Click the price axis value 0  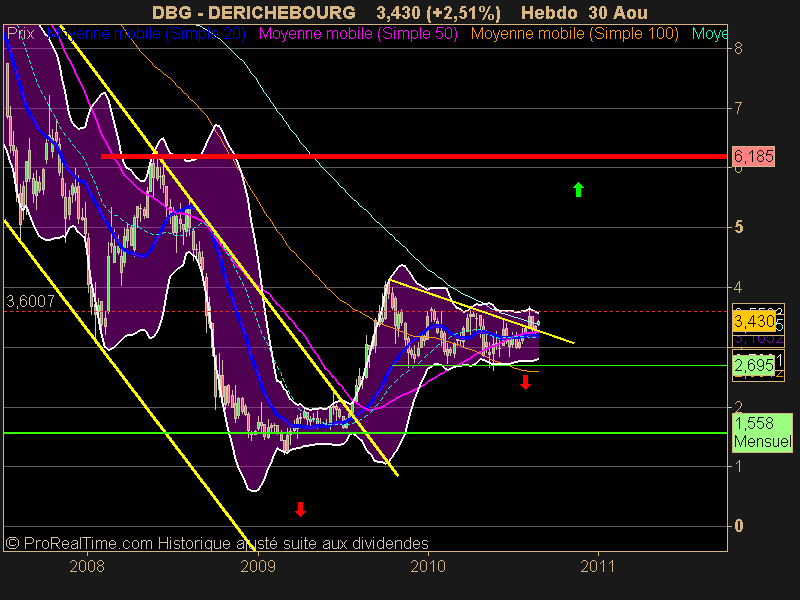[738, 526]
